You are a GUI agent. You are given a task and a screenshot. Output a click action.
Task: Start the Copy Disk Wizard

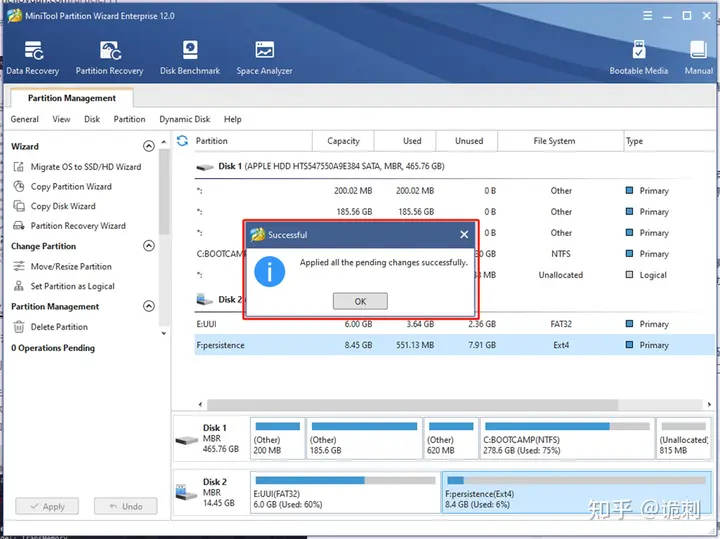tap(54, 206)
